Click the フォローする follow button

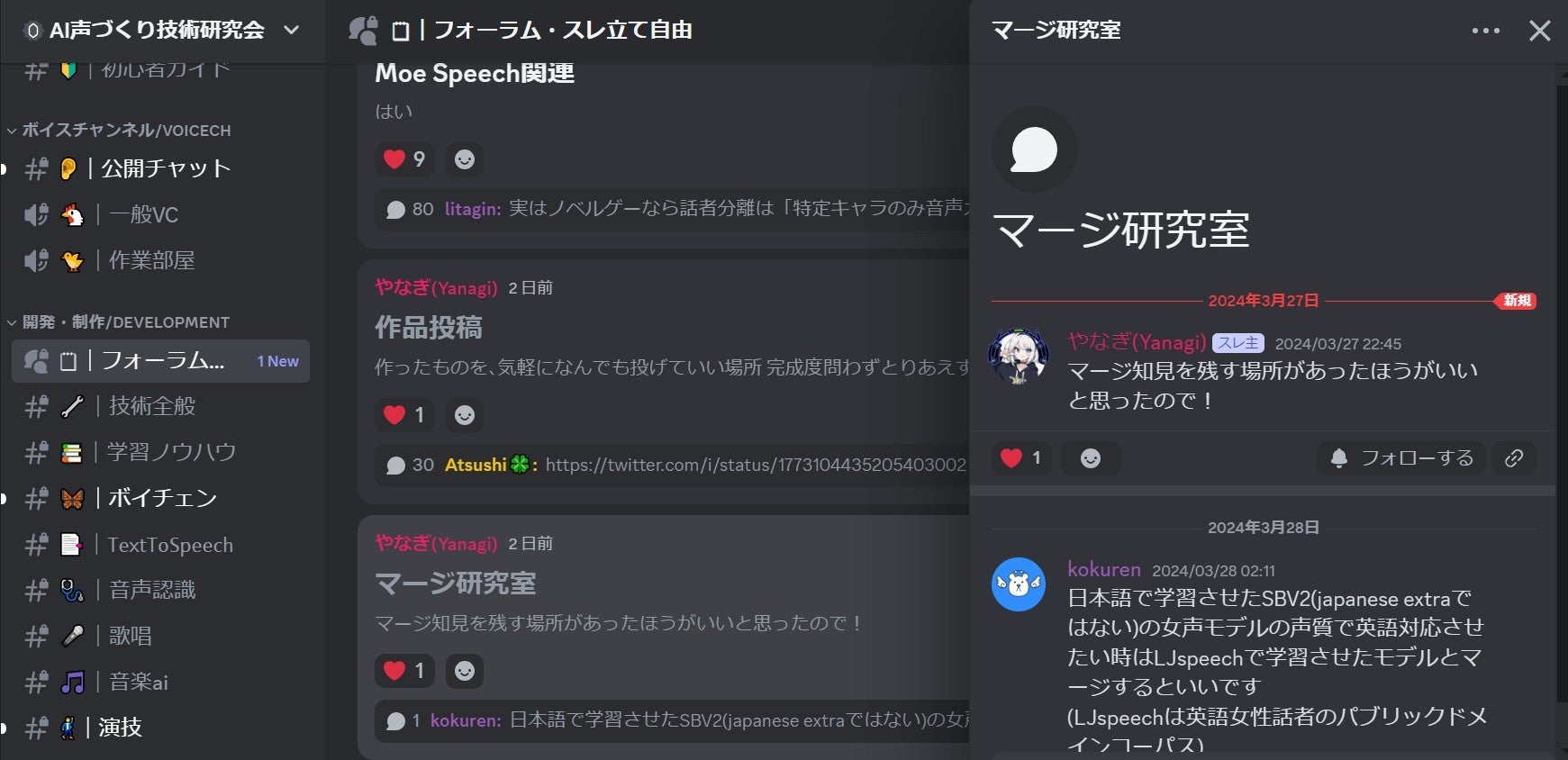(x=1402, y=458)
